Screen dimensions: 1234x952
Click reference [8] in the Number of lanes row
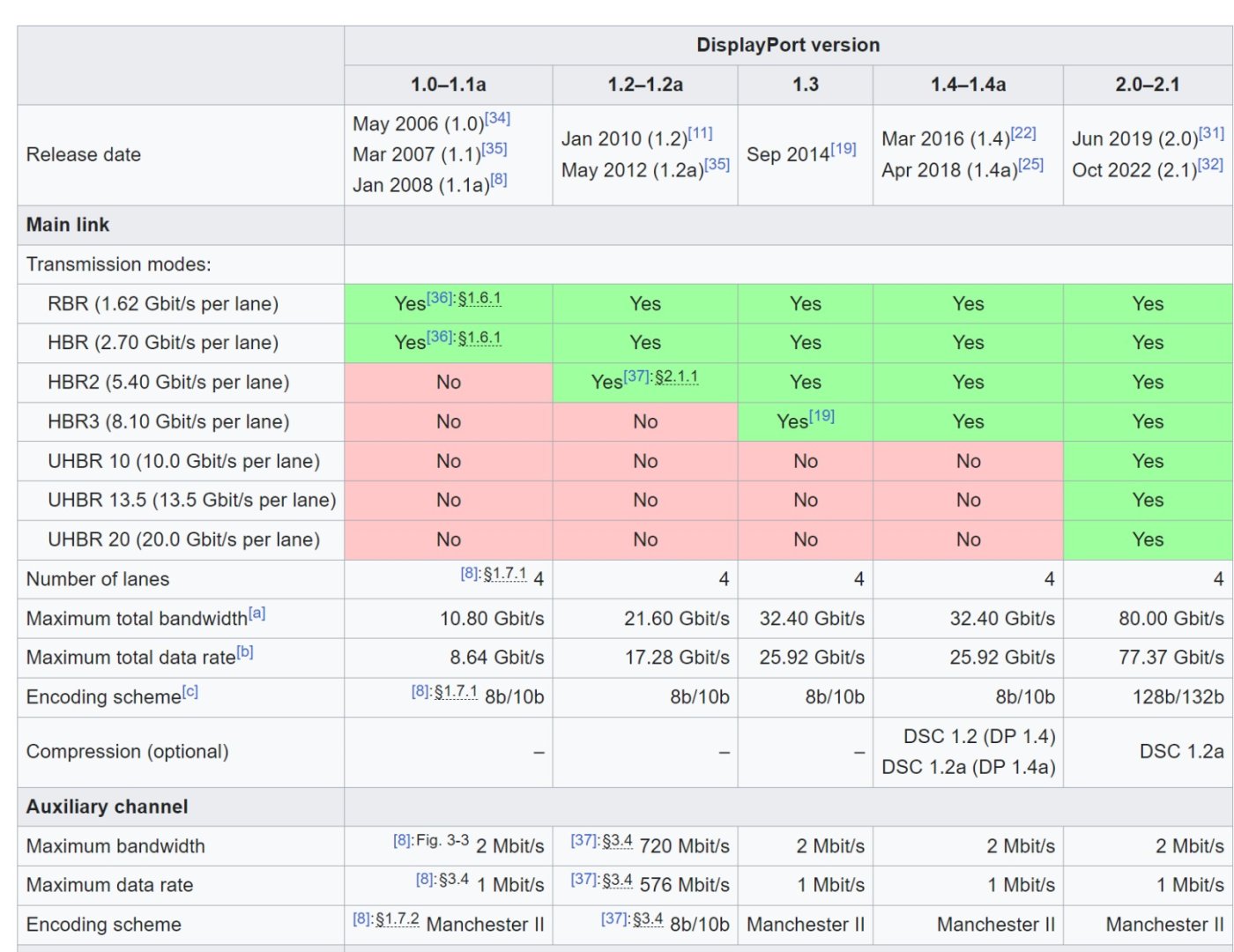coord(469,574)
